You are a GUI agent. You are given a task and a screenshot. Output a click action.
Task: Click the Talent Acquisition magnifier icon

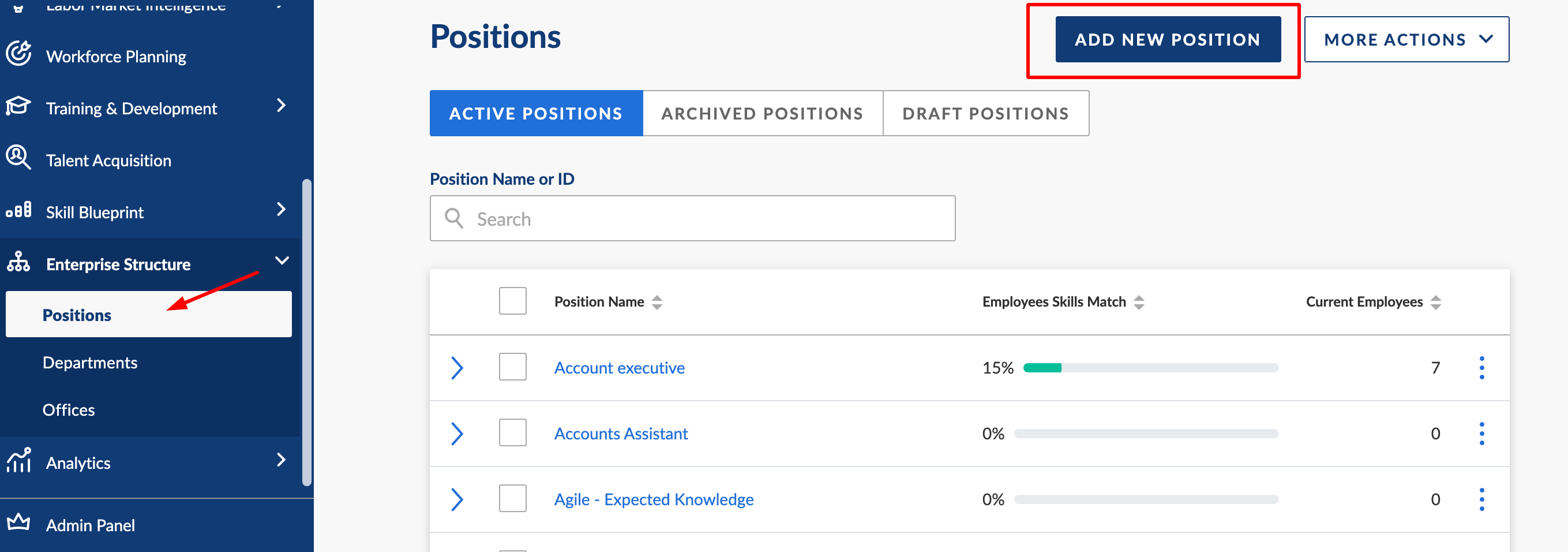point(18,158)
